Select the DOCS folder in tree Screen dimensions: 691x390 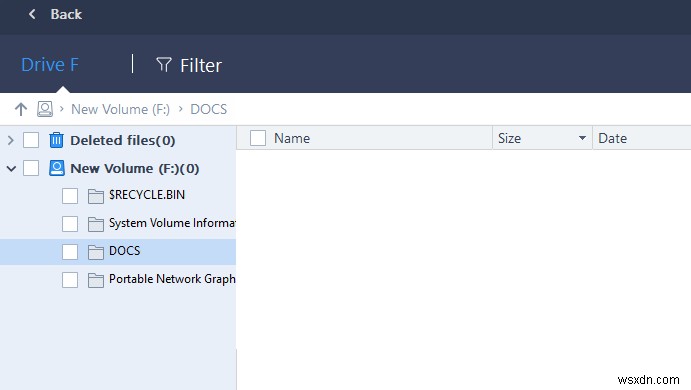tap(124, 251)
